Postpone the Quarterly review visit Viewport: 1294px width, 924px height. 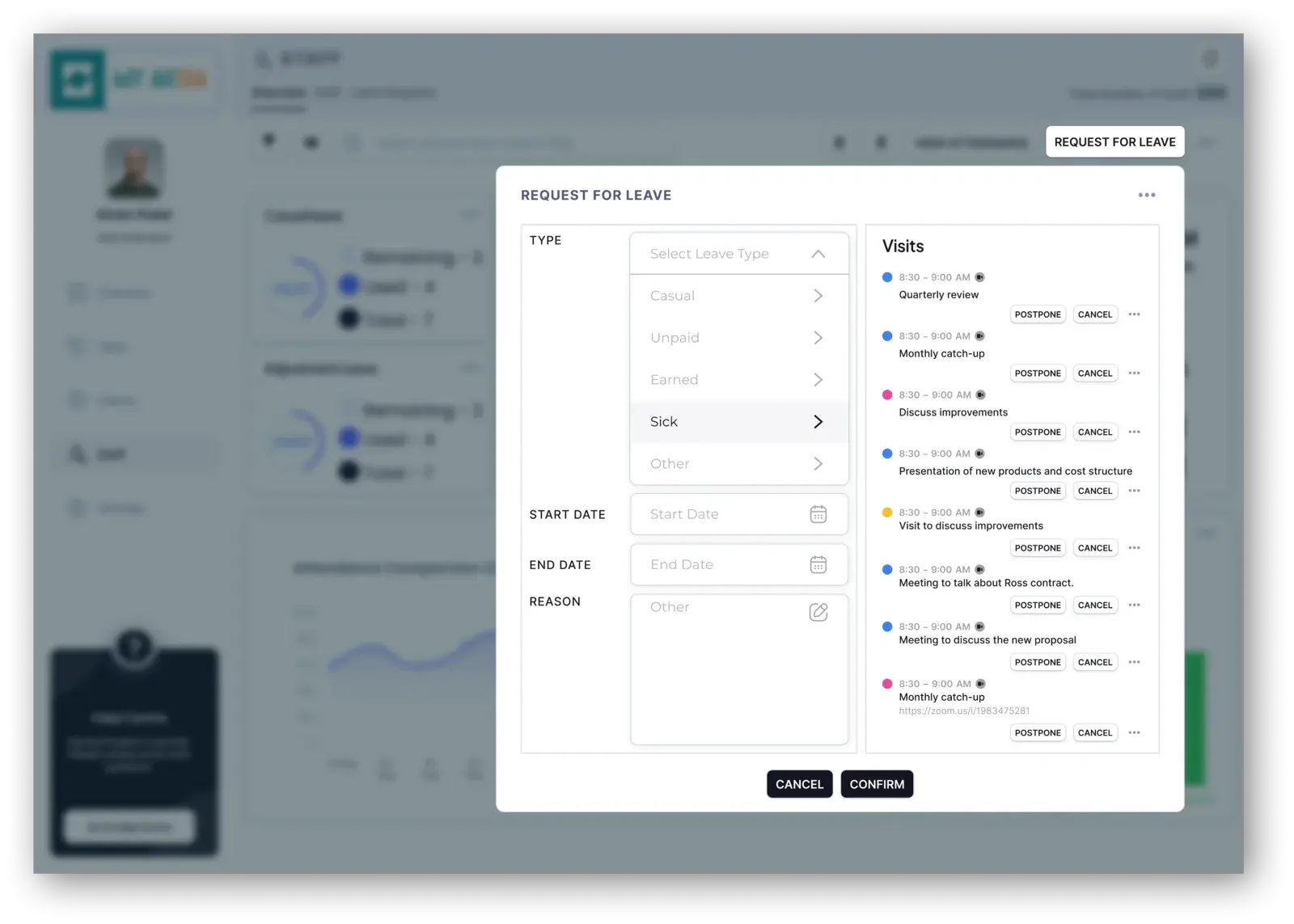pyautogui.click(x=1038, y=314)
